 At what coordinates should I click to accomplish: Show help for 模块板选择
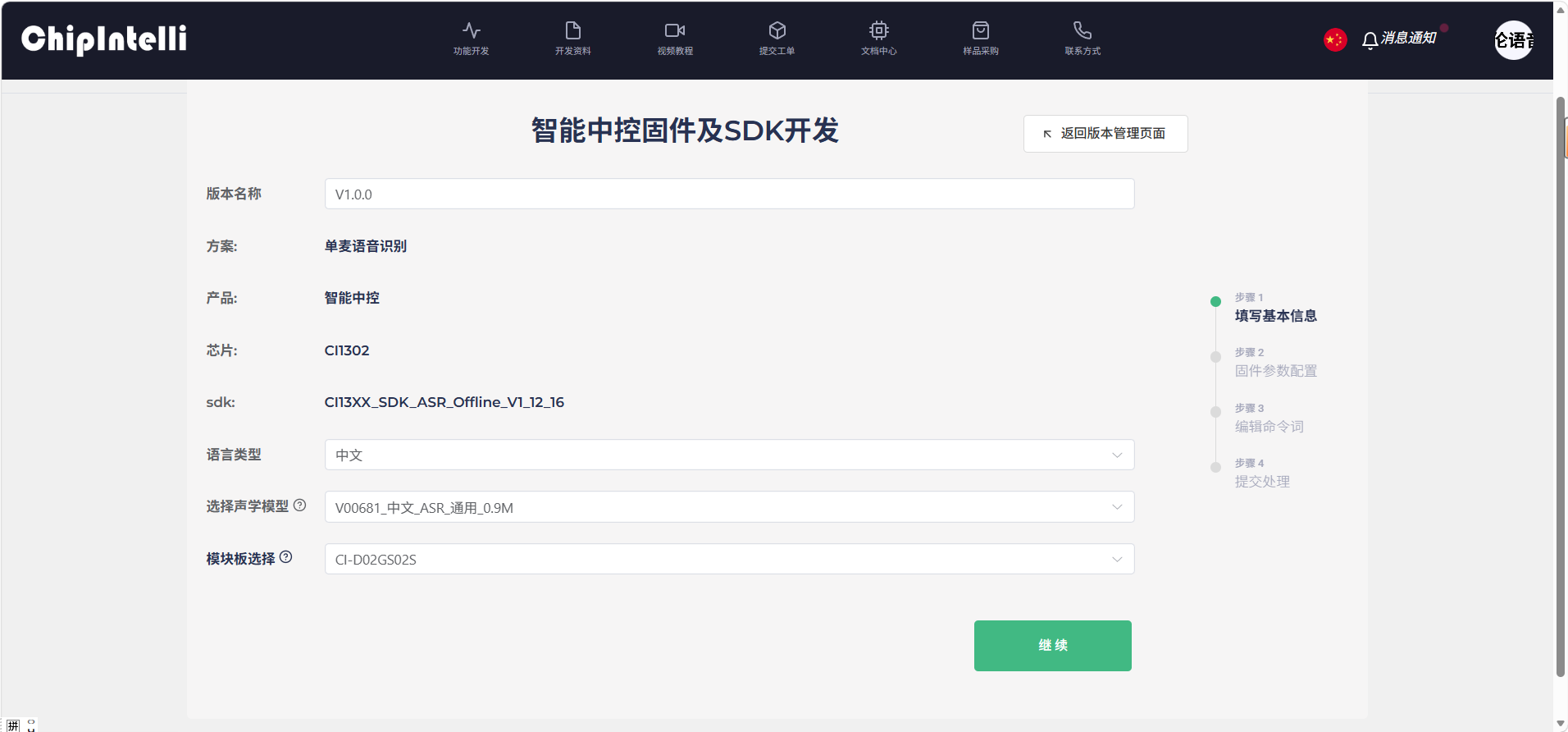(x=286, y=557)
